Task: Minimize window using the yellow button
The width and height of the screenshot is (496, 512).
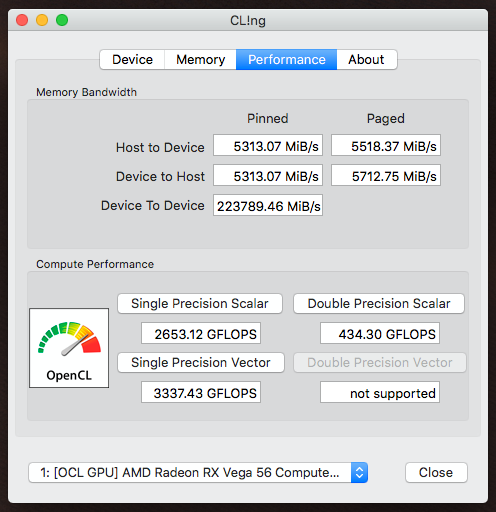Action: tap(42, 20)
